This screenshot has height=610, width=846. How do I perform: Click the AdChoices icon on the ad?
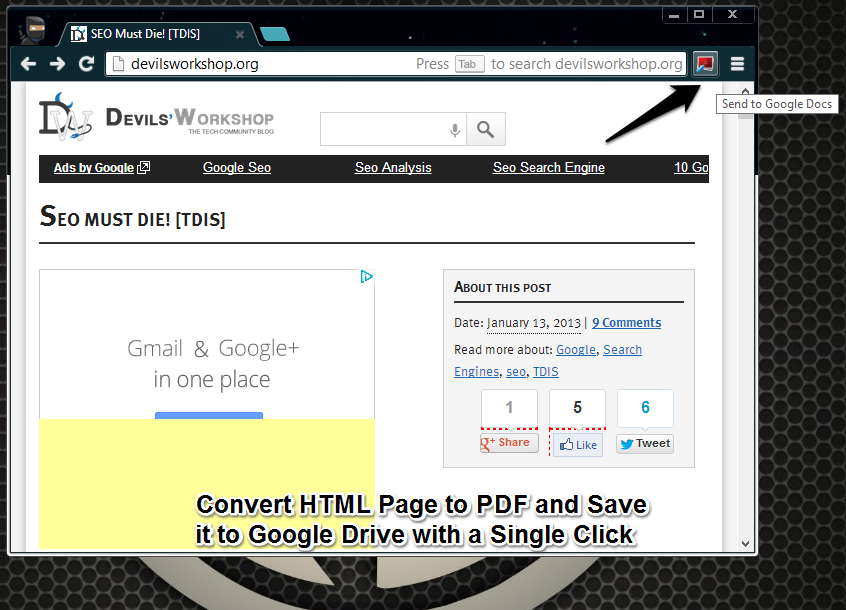pos(367,277)
